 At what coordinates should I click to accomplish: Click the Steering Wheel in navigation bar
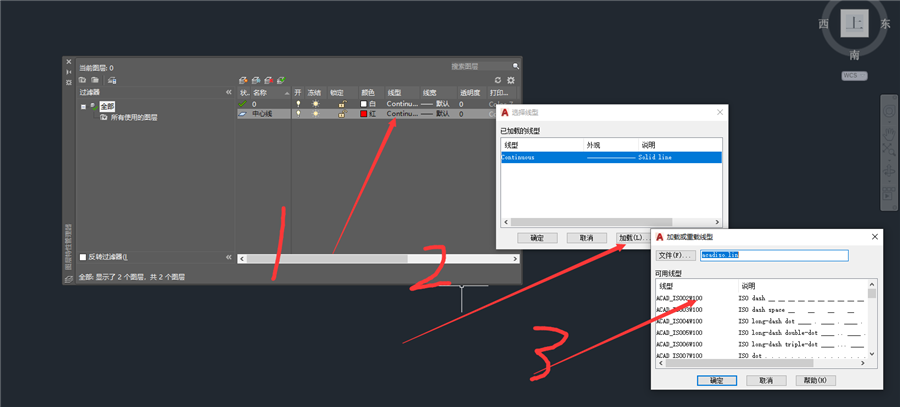click(x=889, y=111)
